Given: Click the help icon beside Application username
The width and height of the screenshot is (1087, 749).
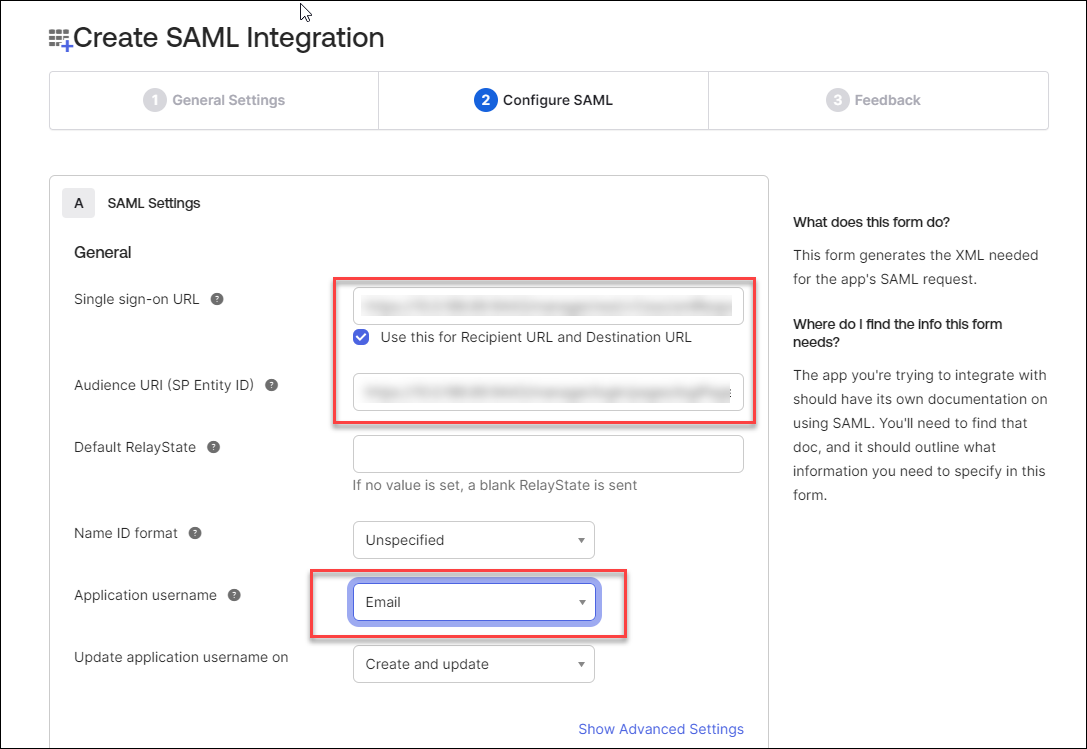Looking at the screenshot, I should pyautogui.click(x=234, y=595).
